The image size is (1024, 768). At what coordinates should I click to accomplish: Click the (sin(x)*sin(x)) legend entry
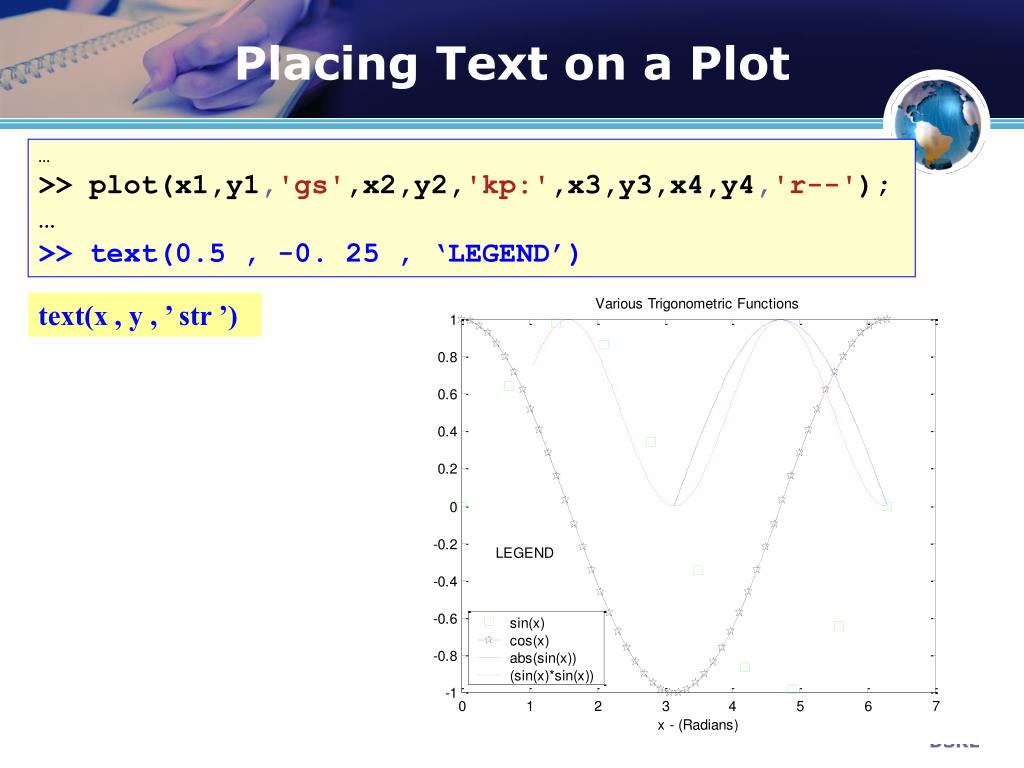[x=552, y=676]
